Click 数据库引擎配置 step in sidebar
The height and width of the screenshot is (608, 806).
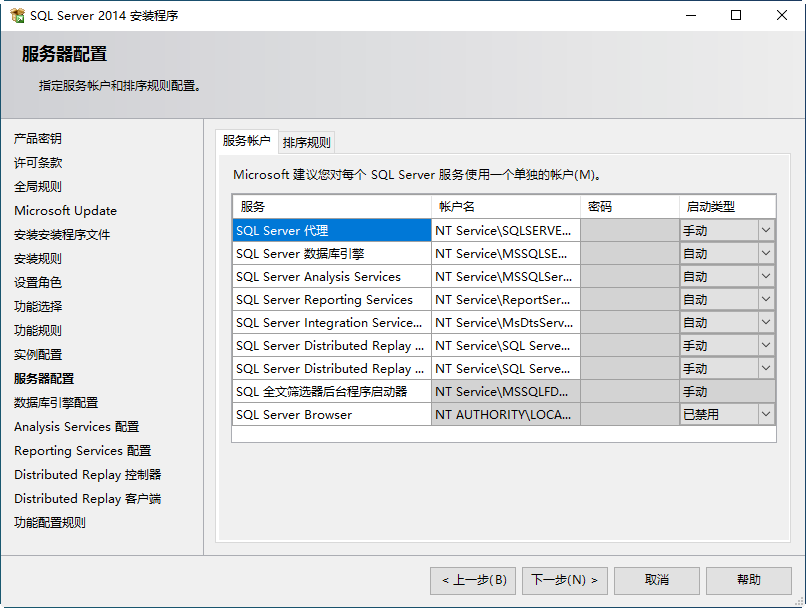coord(56,402)
